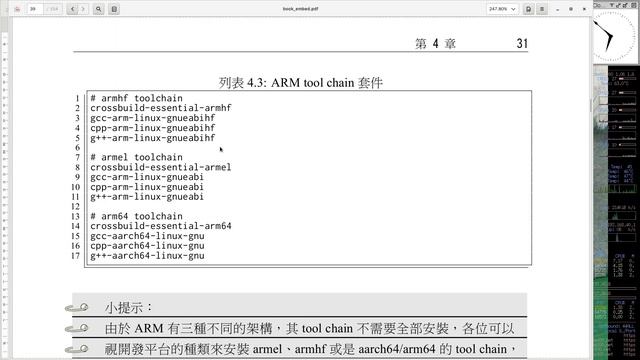This screenshot has height=360, width=640.
Task: Click 'cpp-arm-linux-gnueabi' on line 10
Action: point(147,187)
